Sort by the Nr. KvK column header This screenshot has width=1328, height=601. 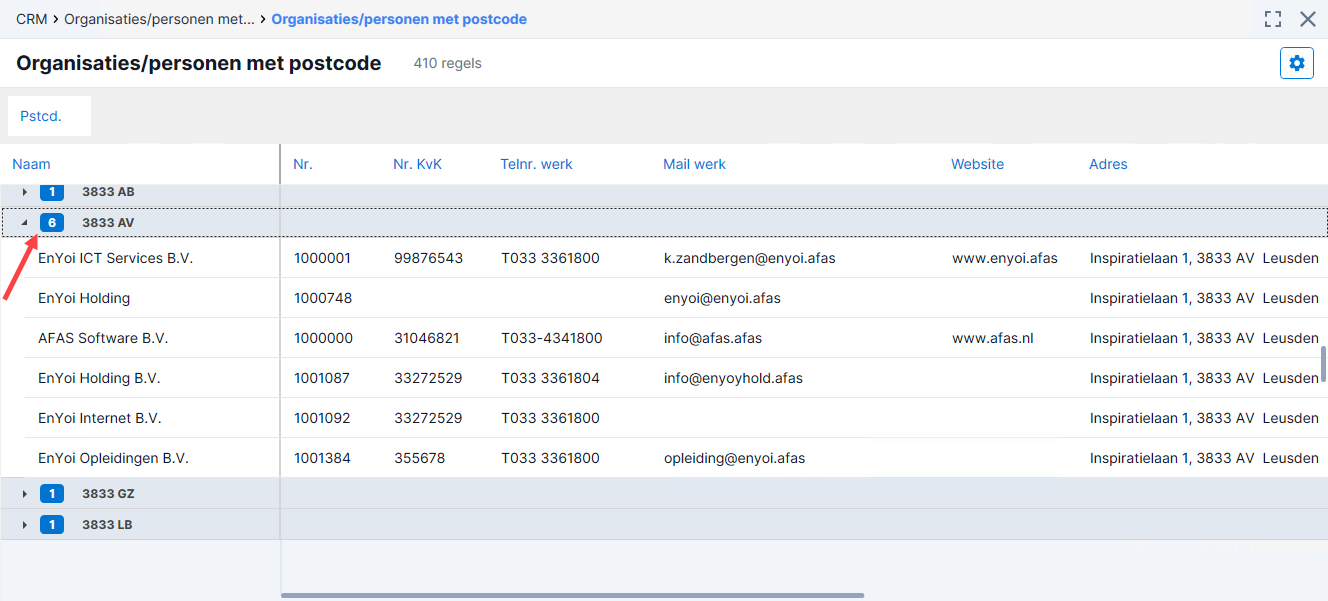tap(417, 164)
